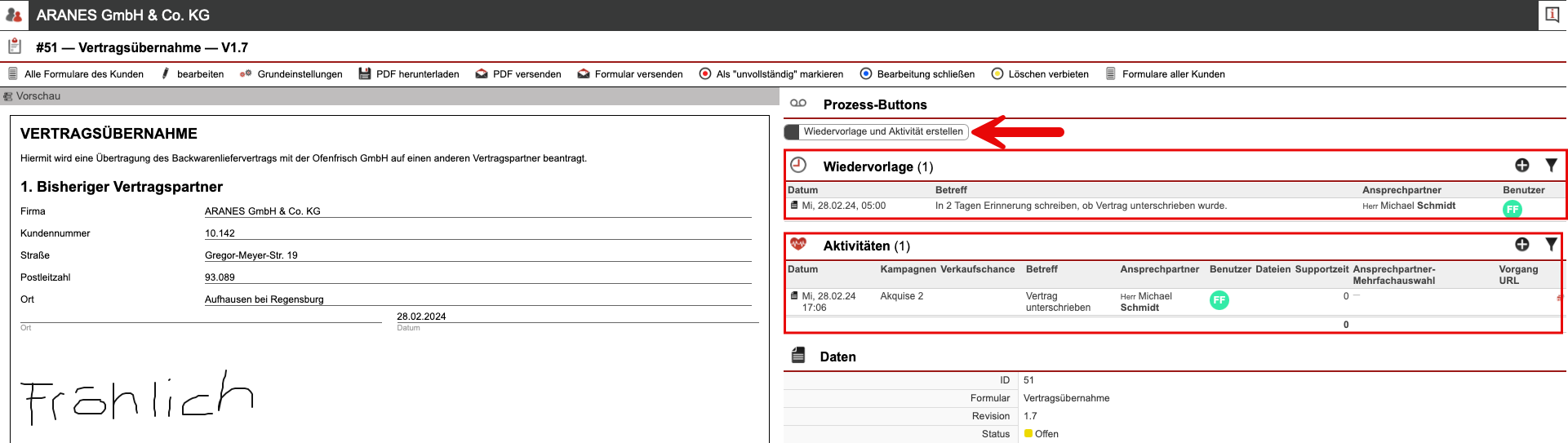Click reminder text 'In 2 Tagen Erinnerung schreiben'
The height and width of the screenshot is (443, 1568).
[x=1081, y=206]
